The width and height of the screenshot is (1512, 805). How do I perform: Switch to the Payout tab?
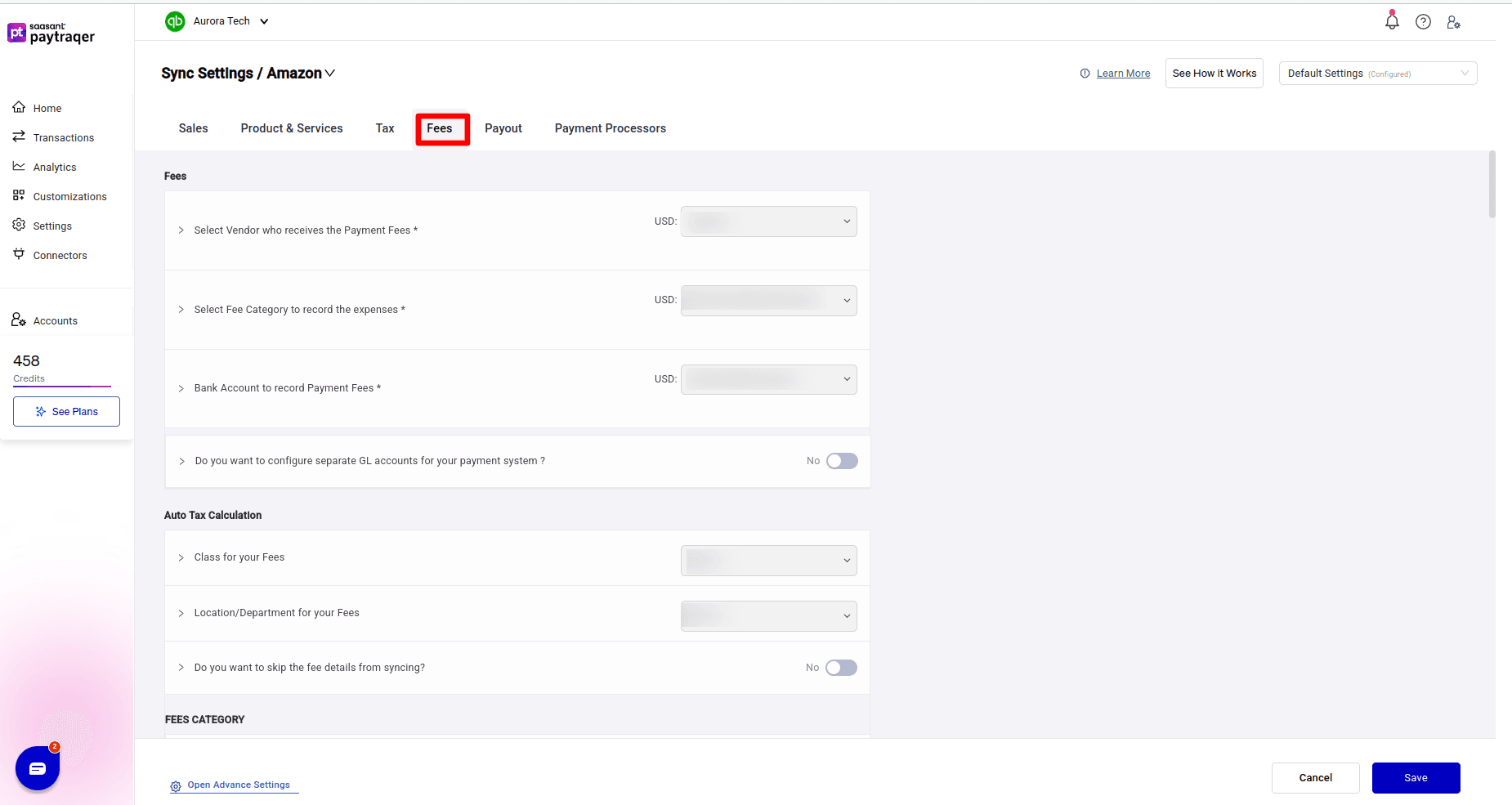pos(503,128)
